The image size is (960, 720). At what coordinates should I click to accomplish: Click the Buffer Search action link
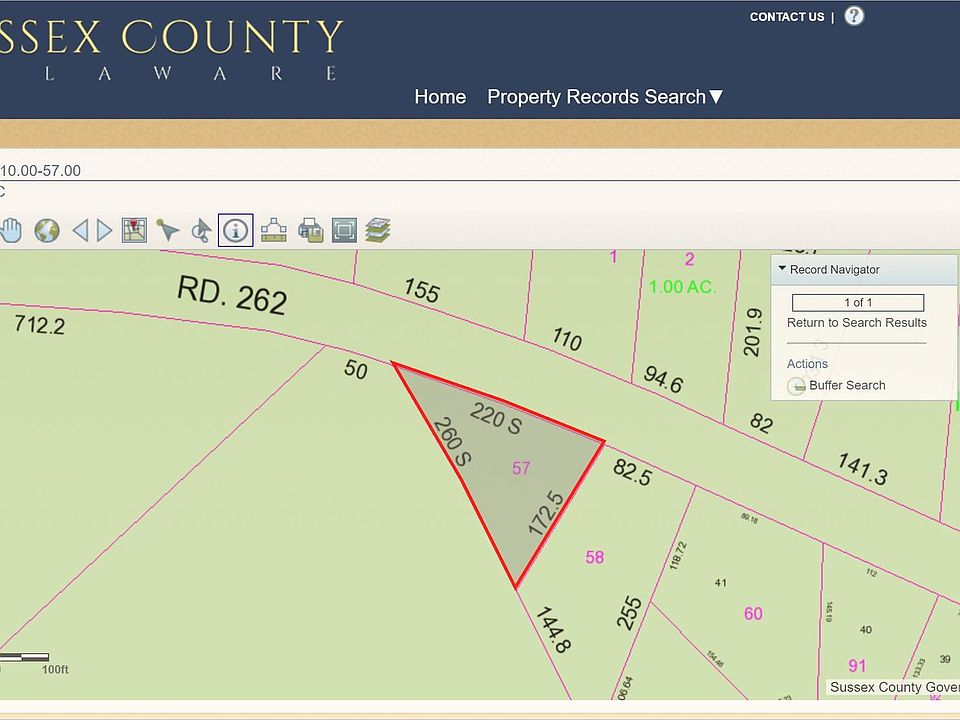coord(847,385)
